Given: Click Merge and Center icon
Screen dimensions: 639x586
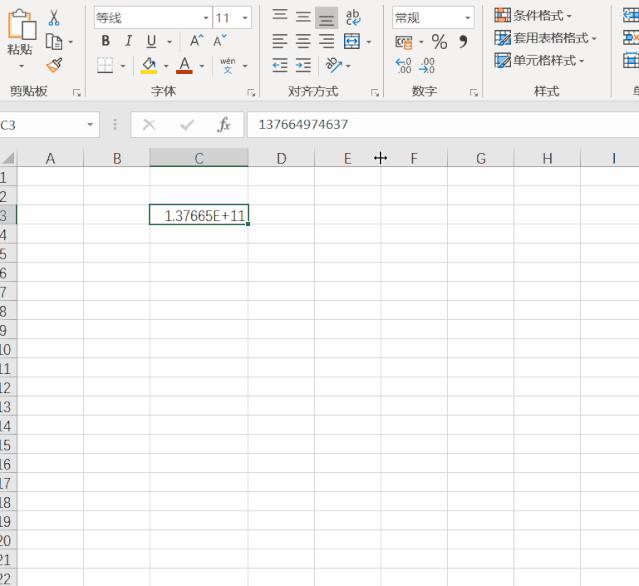Looking at the screenshot, I should [352, 41].
